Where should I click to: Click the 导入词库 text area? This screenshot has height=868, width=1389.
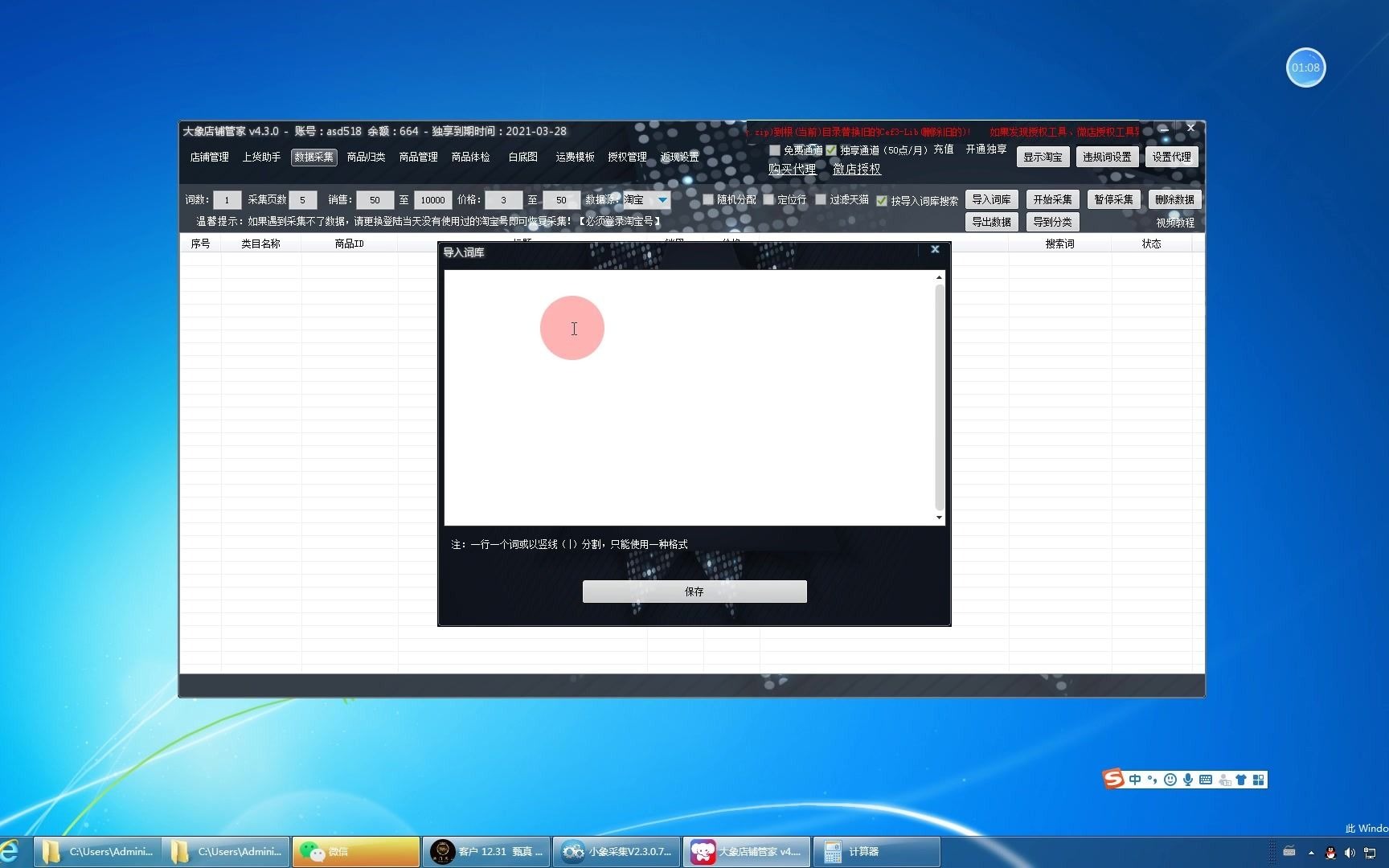click(689, 398)
